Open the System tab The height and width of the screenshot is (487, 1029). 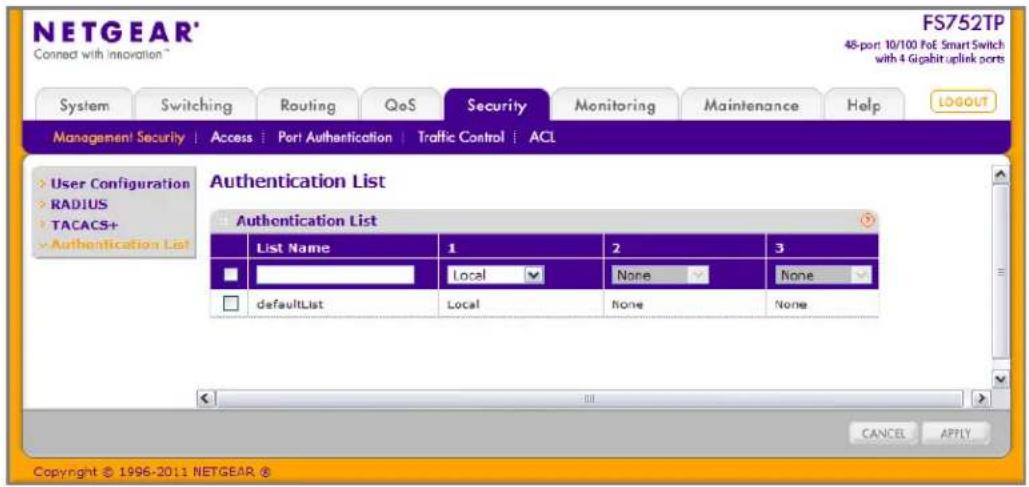85,105
